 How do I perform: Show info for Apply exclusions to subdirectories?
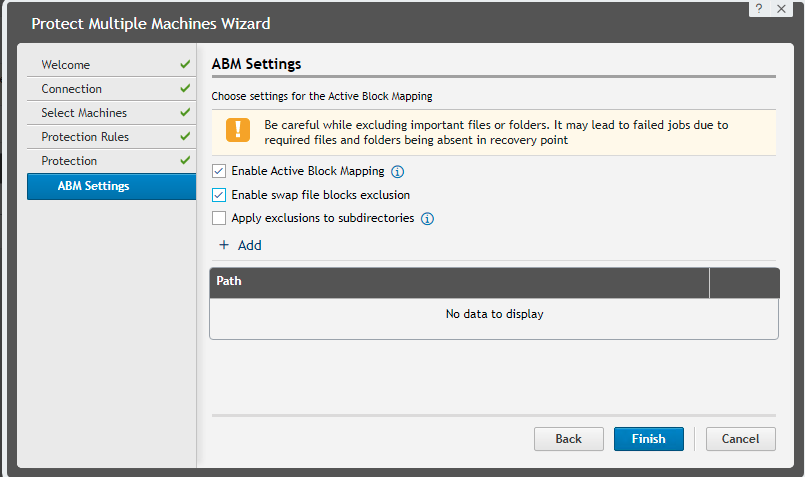427,219
